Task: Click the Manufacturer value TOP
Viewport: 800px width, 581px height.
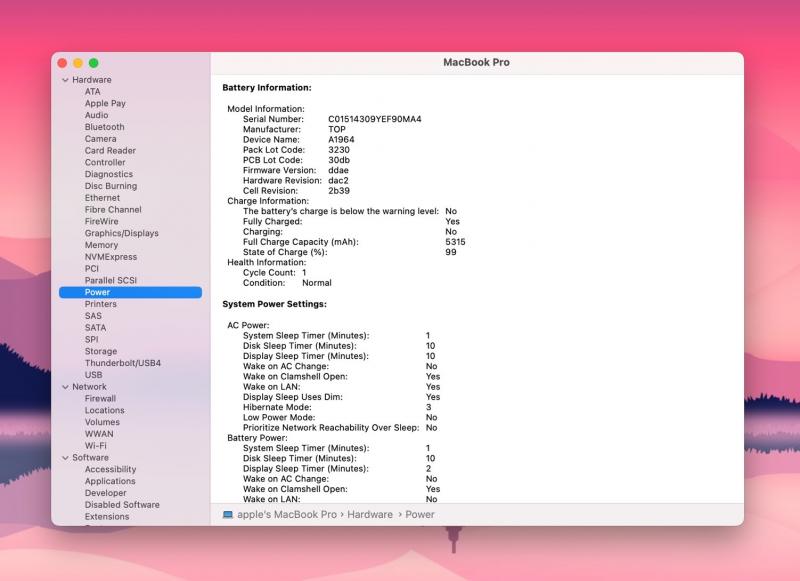Action: click(x=337, y=129)
